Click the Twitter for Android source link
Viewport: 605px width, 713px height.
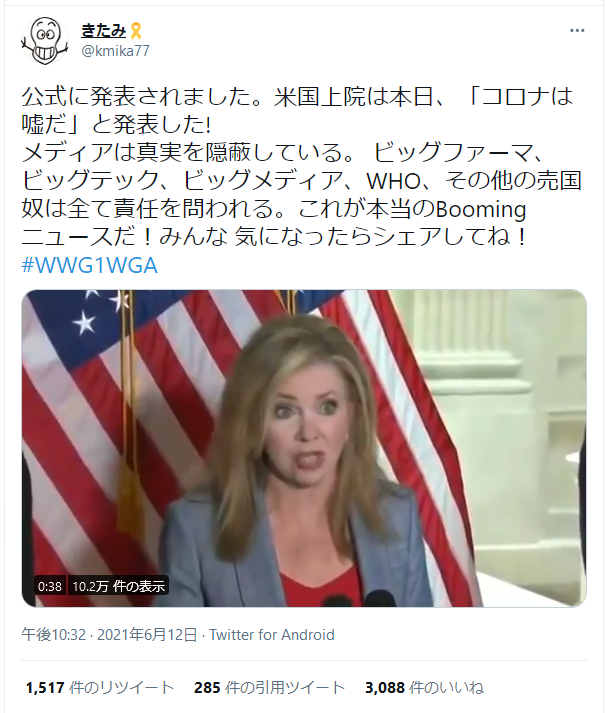[x=272, y=634]
